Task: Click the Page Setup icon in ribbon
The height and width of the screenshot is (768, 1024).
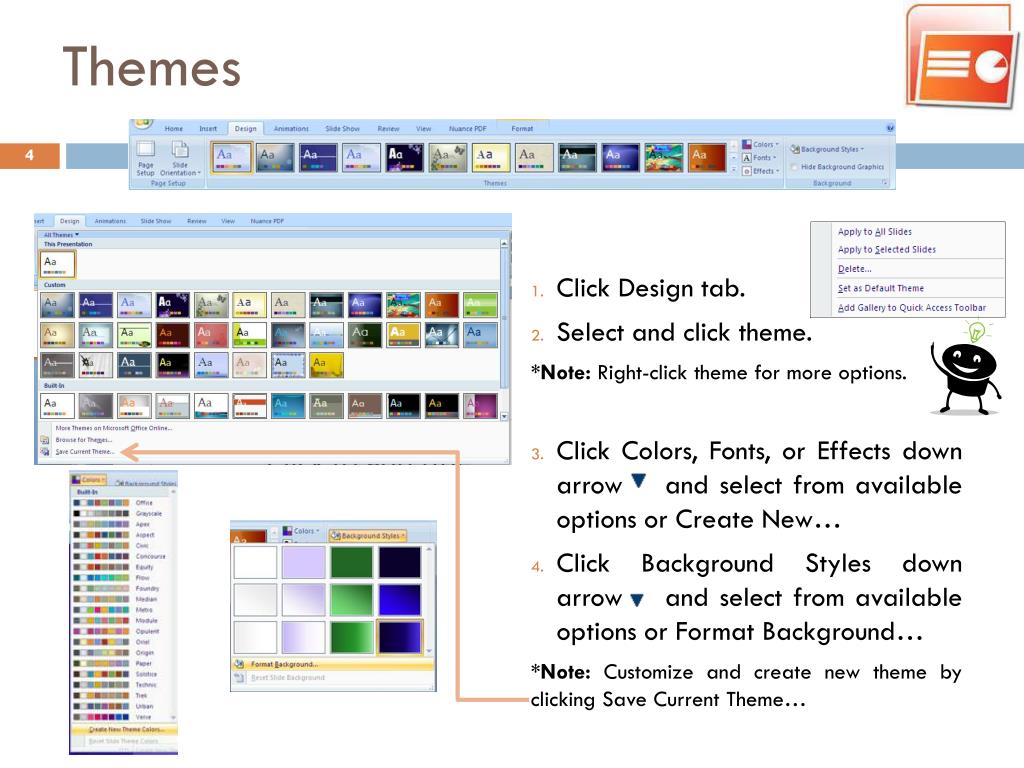Action: [x=146, y=151]
